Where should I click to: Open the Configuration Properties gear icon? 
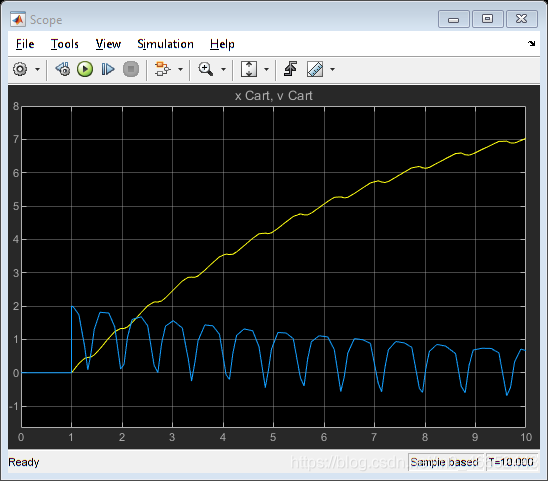[x=20, y=69]
